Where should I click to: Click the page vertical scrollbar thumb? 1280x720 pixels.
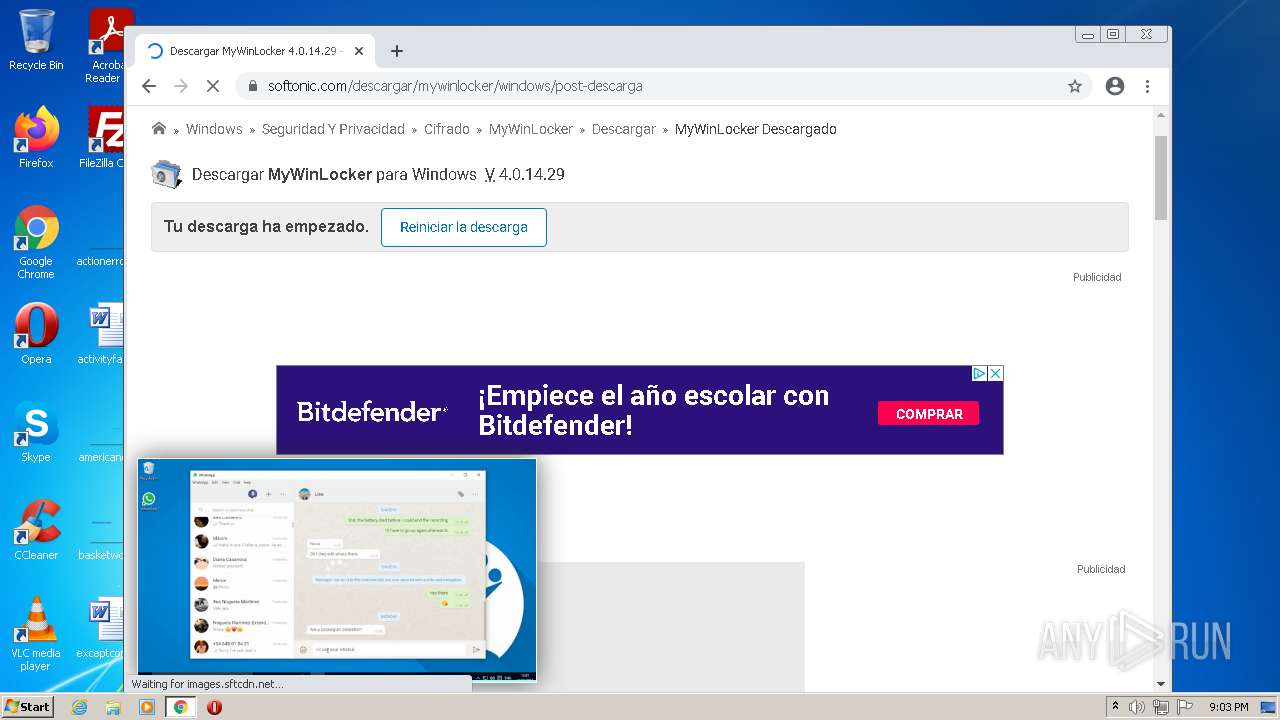tap(1160, 176)
